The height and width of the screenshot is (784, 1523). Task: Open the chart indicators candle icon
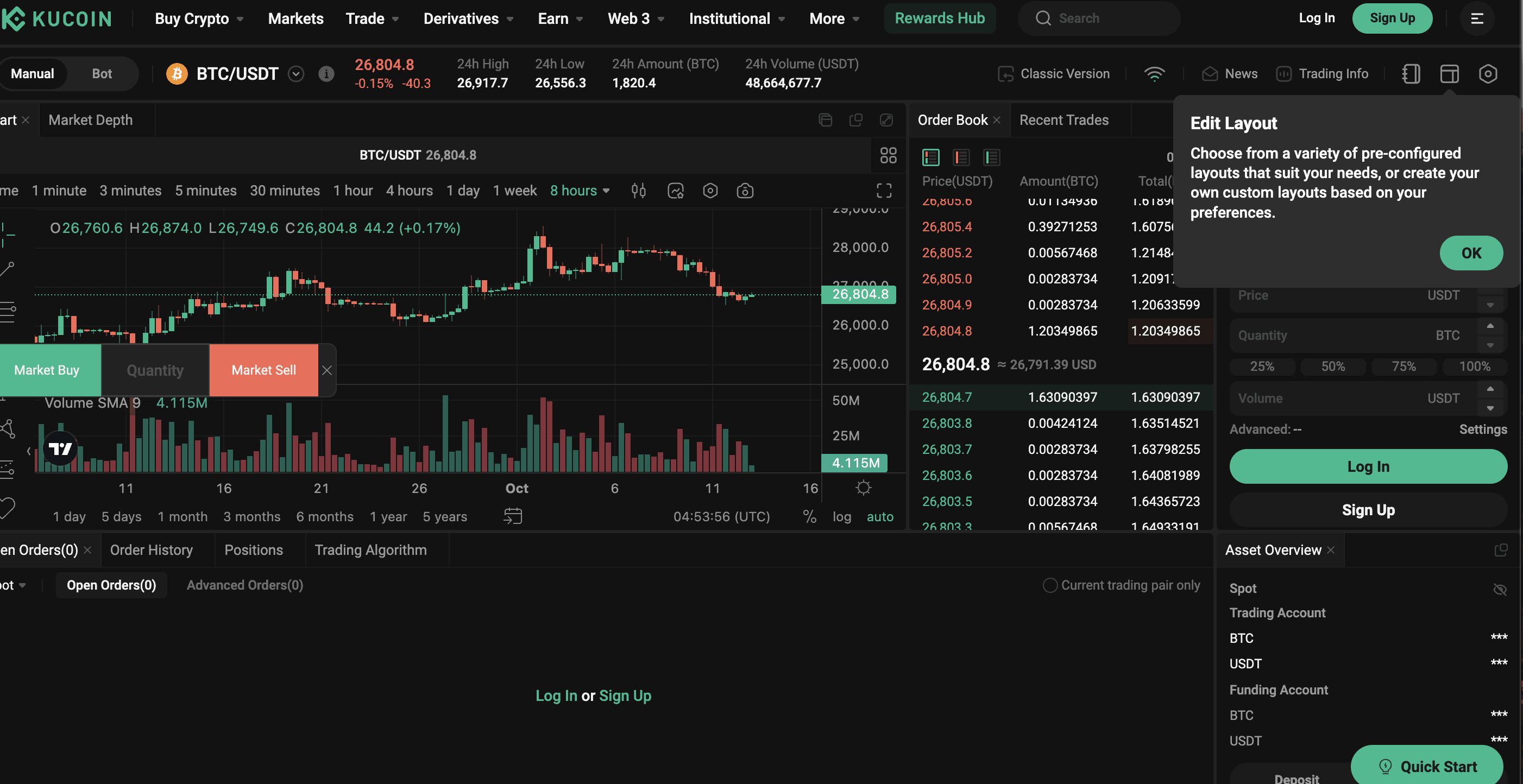(x=638, y=191)
